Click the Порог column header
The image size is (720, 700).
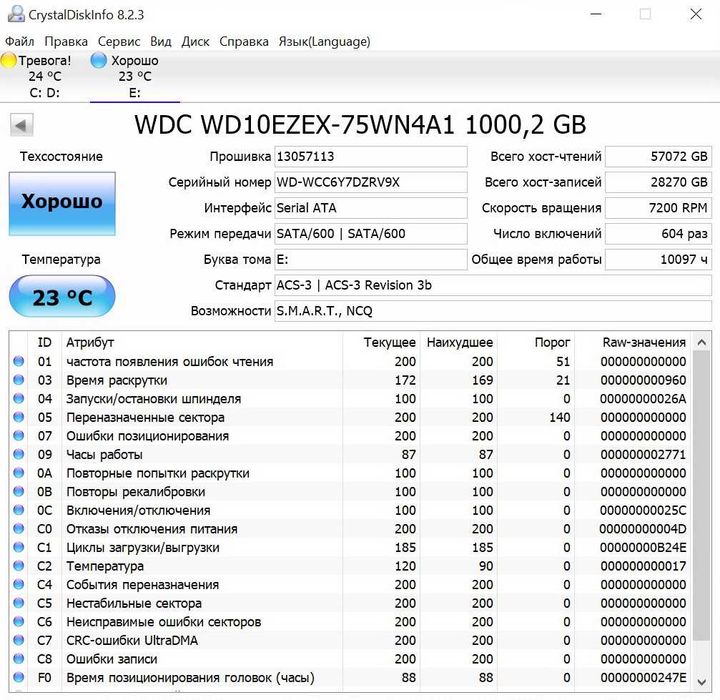coord(536,343)
